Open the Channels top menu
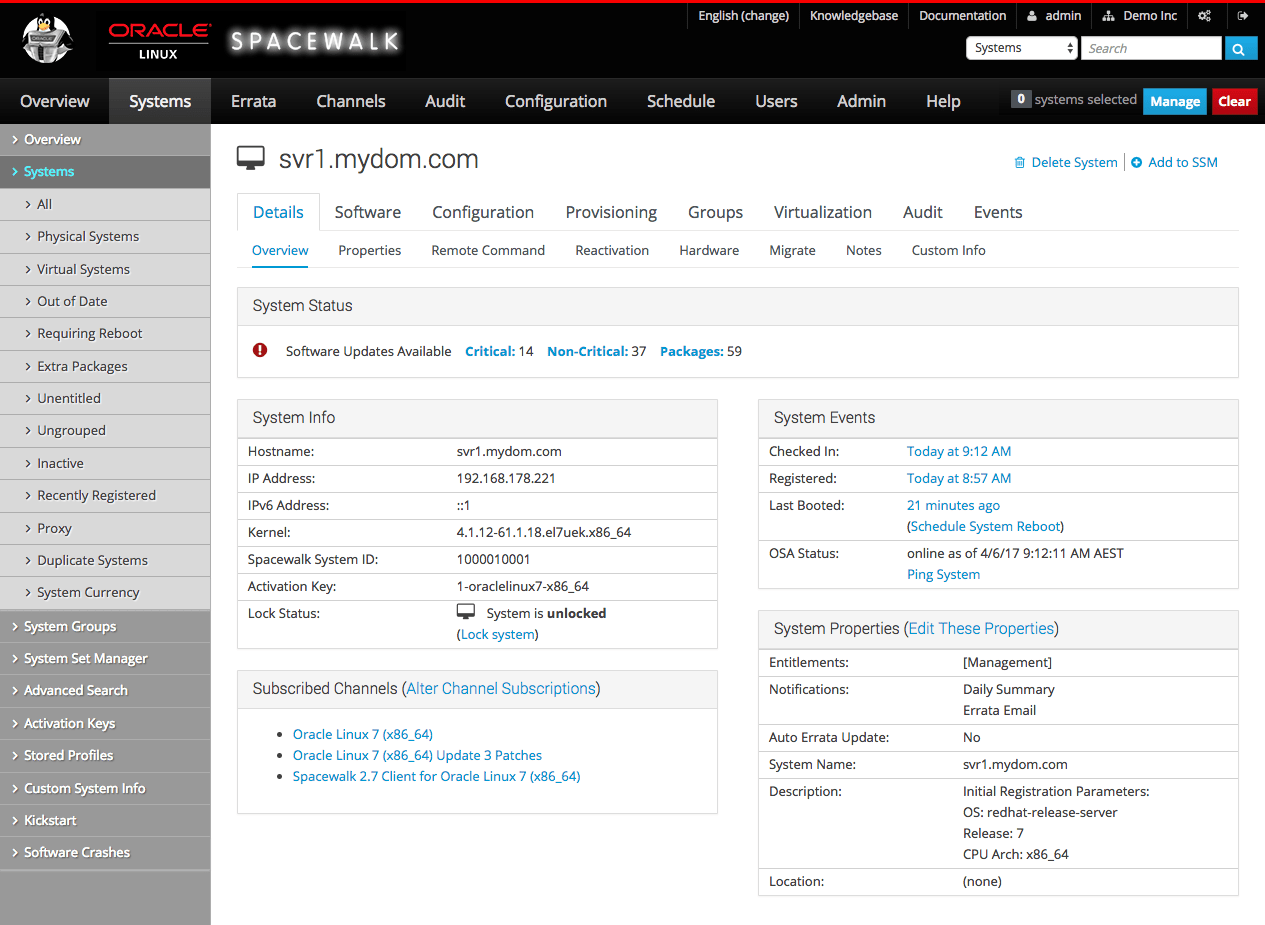Viewport: 1265px width, 925px height. 351,101
